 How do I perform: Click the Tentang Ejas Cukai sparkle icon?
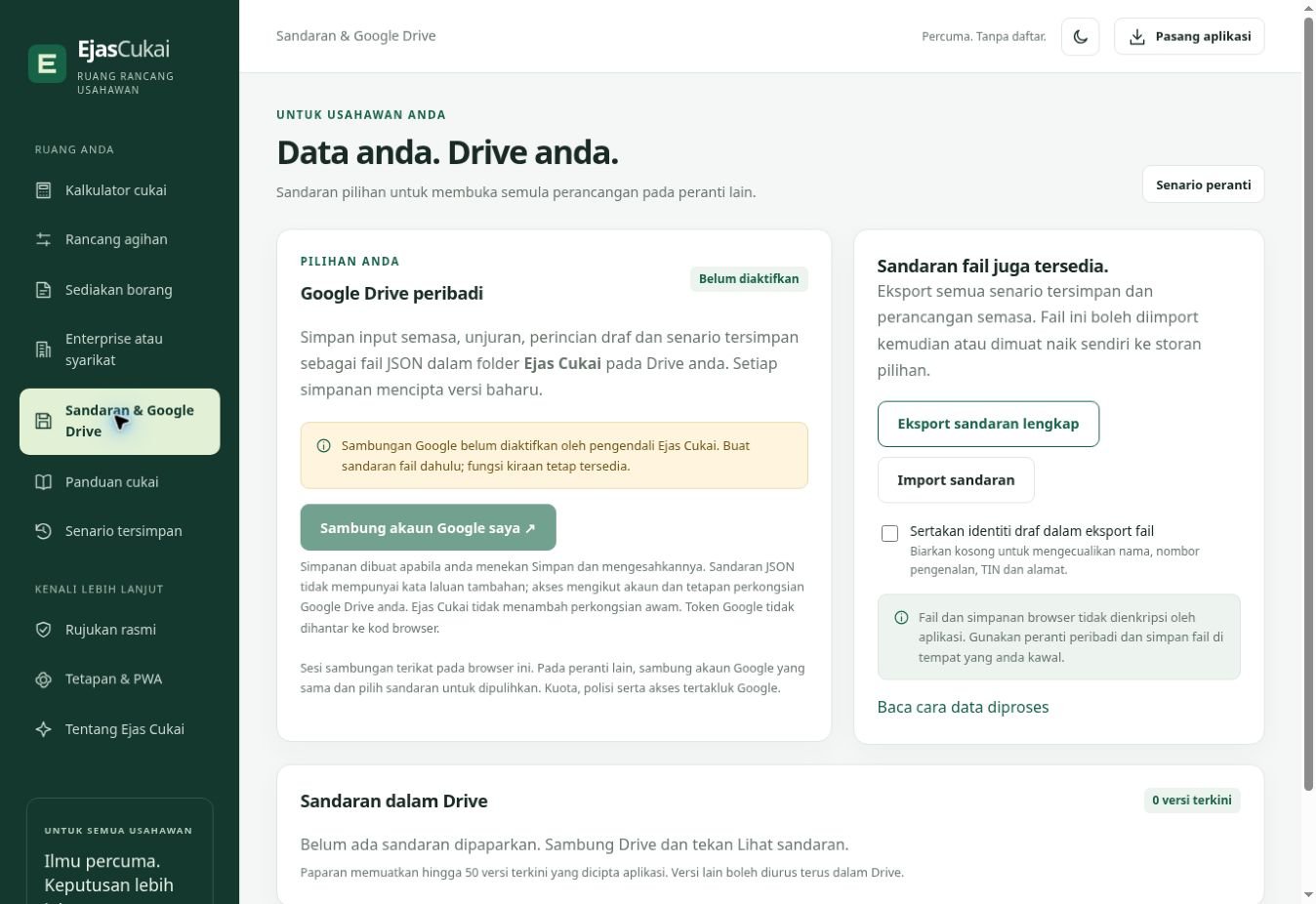pyautogui.click(x=43, y=729)
